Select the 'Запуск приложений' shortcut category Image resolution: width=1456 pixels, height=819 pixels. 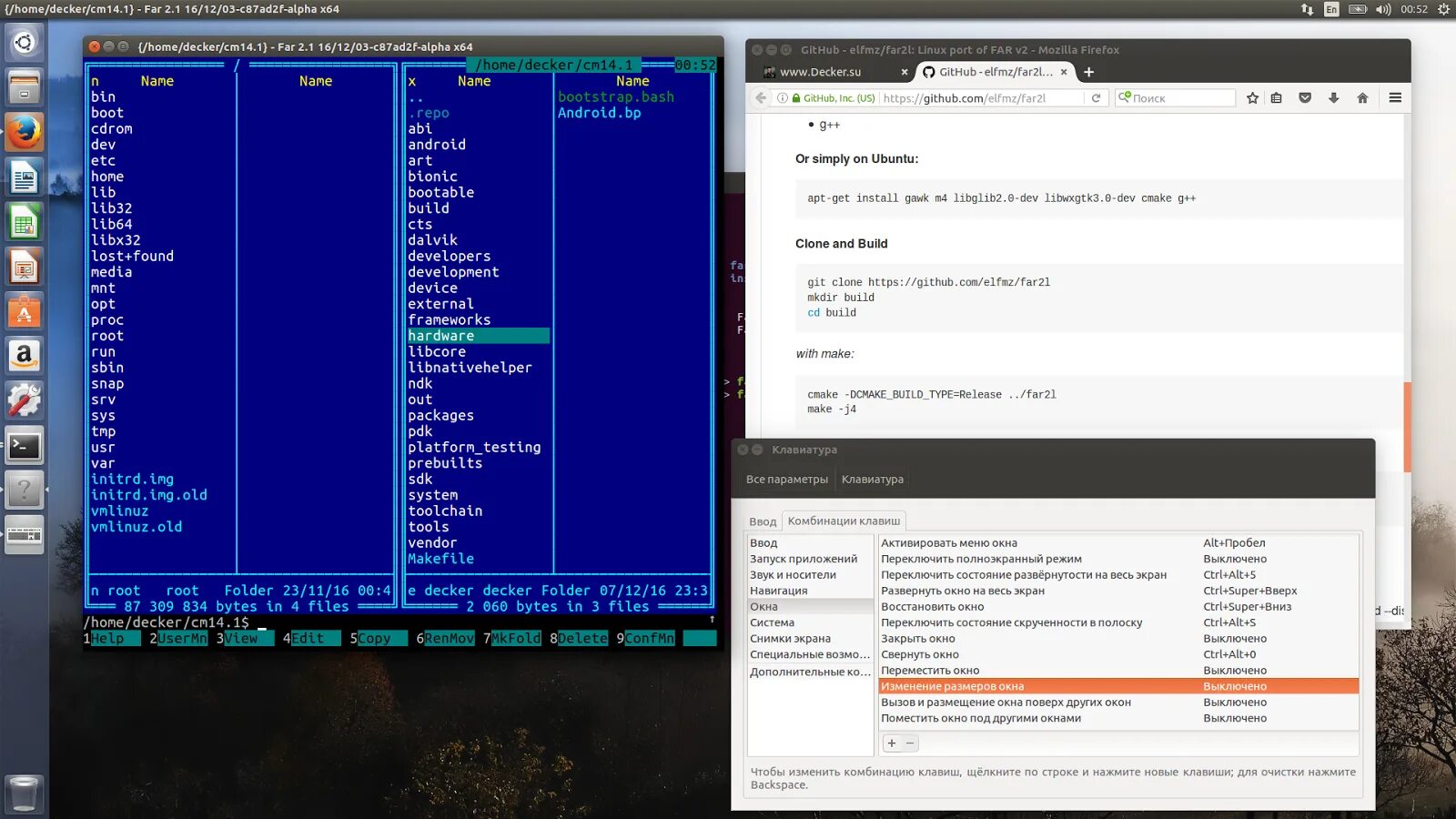810,559
